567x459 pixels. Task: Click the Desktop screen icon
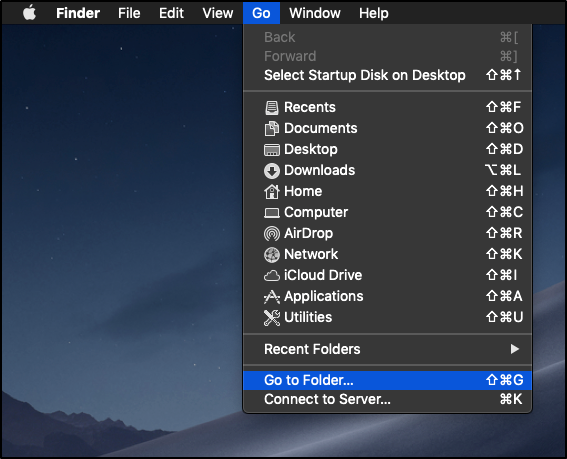pyautogui.click(x=272, y=149)
